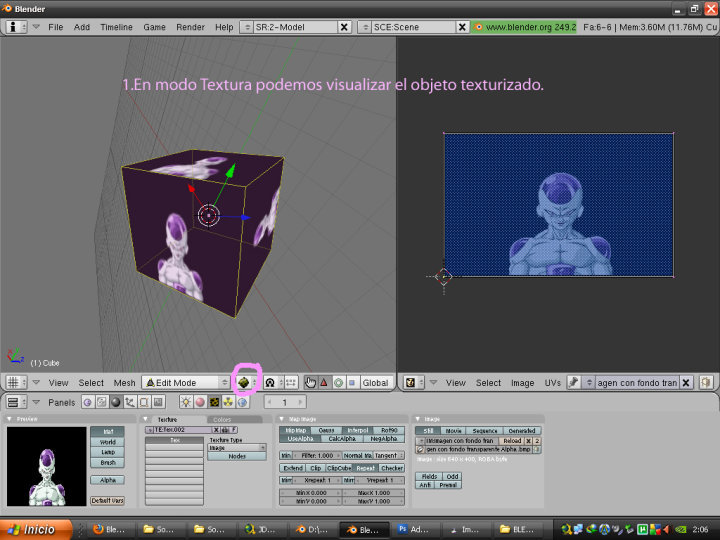The height and width of the screenshot is (540, 720).
Task: Enable the CalcAlpha option
Action: point(342,439)
